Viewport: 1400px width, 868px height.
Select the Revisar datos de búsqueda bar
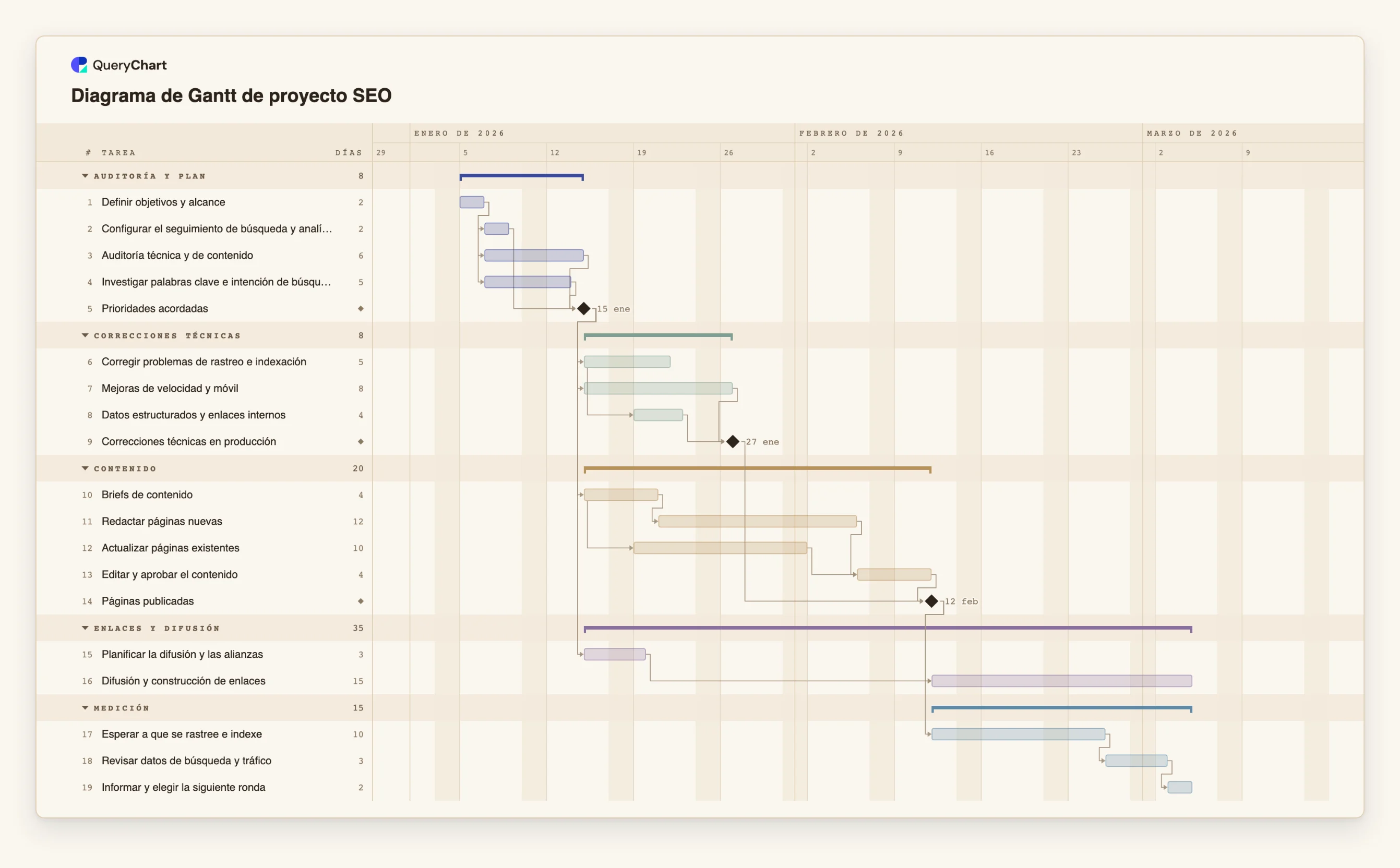point(1136,761)
